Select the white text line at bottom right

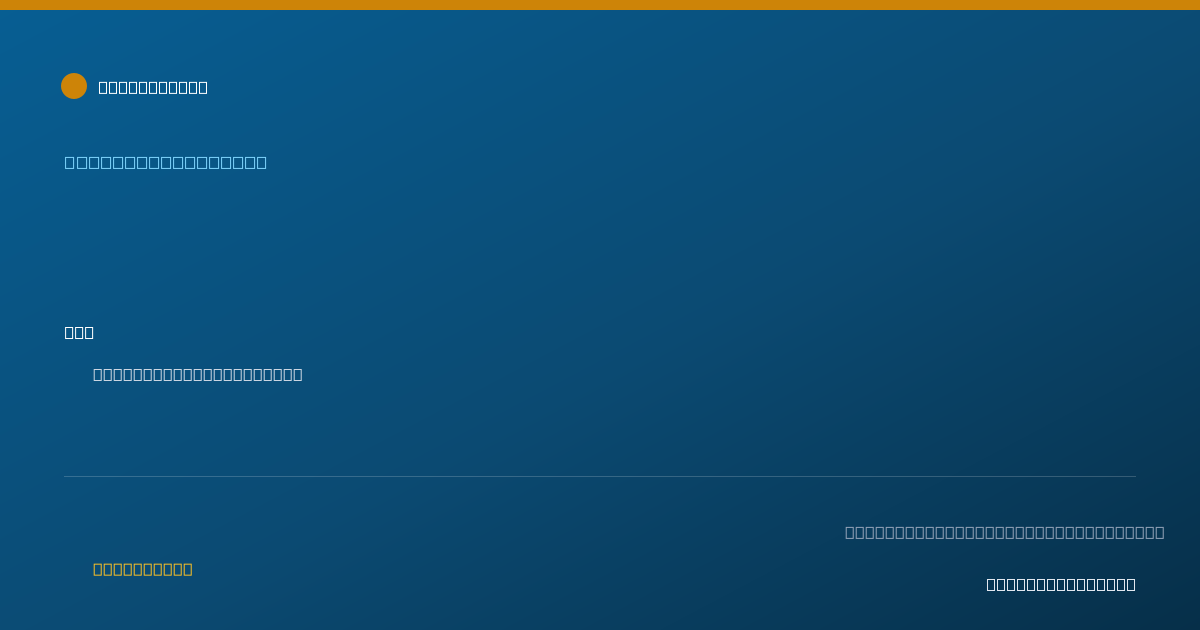coord(1061,584)
